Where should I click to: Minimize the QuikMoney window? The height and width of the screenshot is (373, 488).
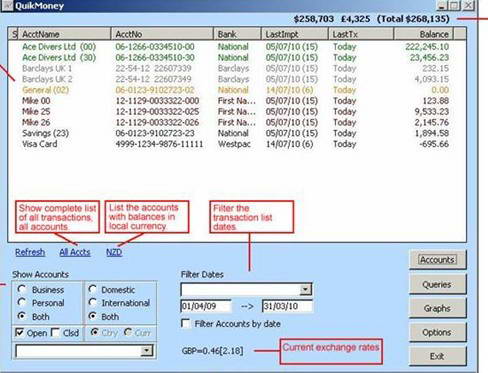pos(442,5)
